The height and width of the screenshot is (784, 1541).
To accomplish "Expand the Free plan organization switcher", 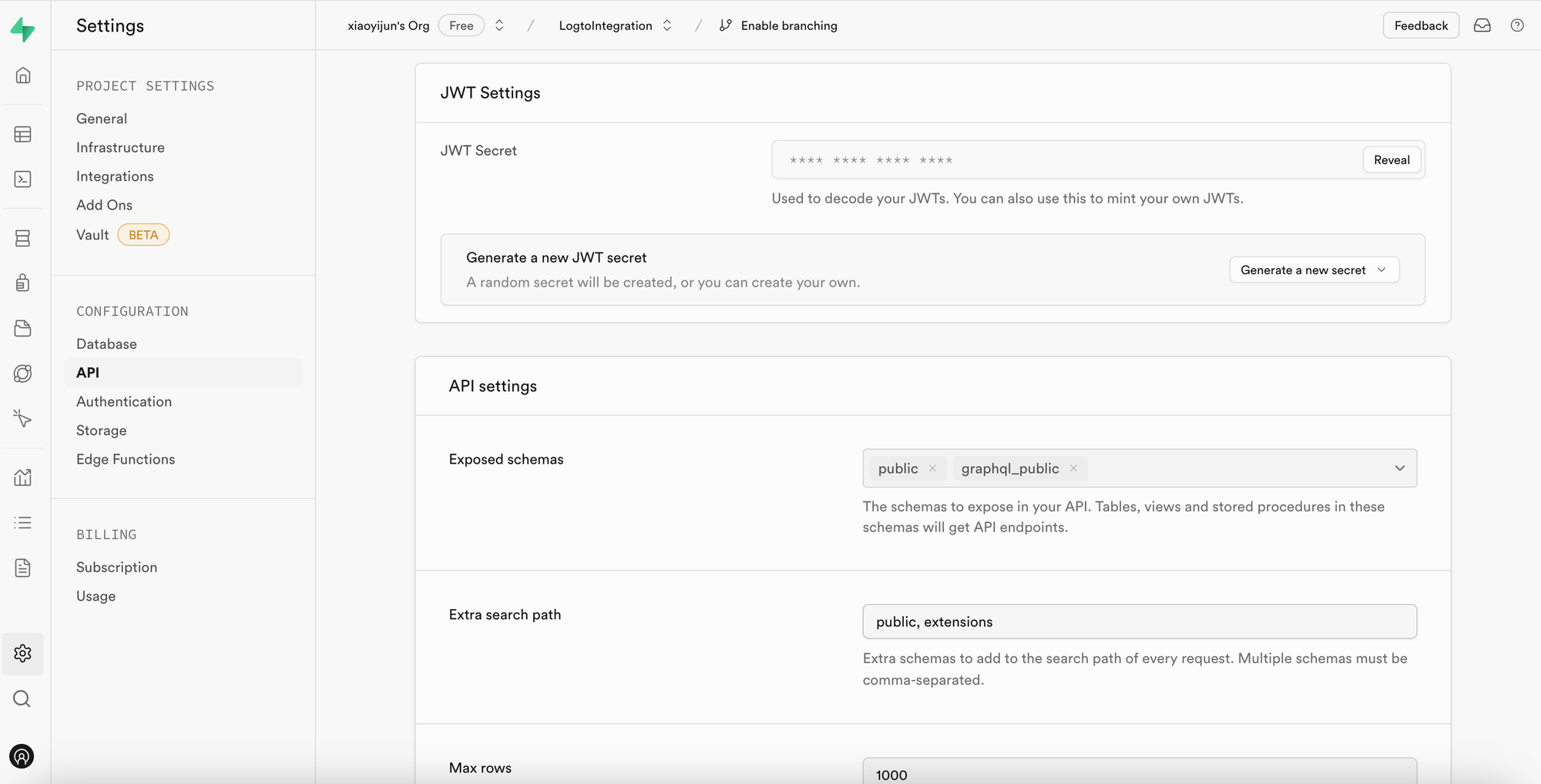I will click(499, 25).
